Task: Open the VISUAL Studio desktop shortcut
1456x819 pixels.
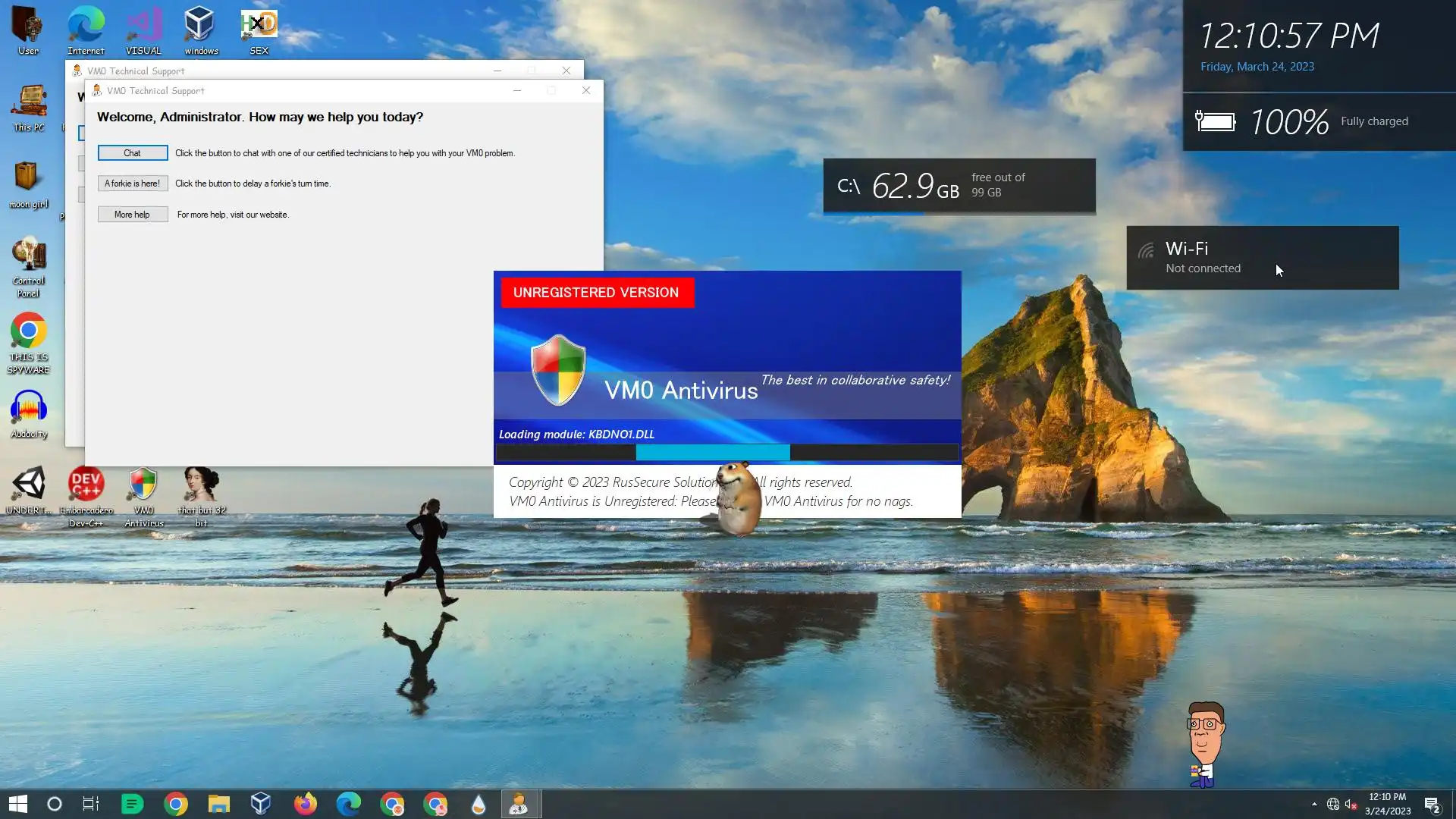Action: click(x=143, y=27)
